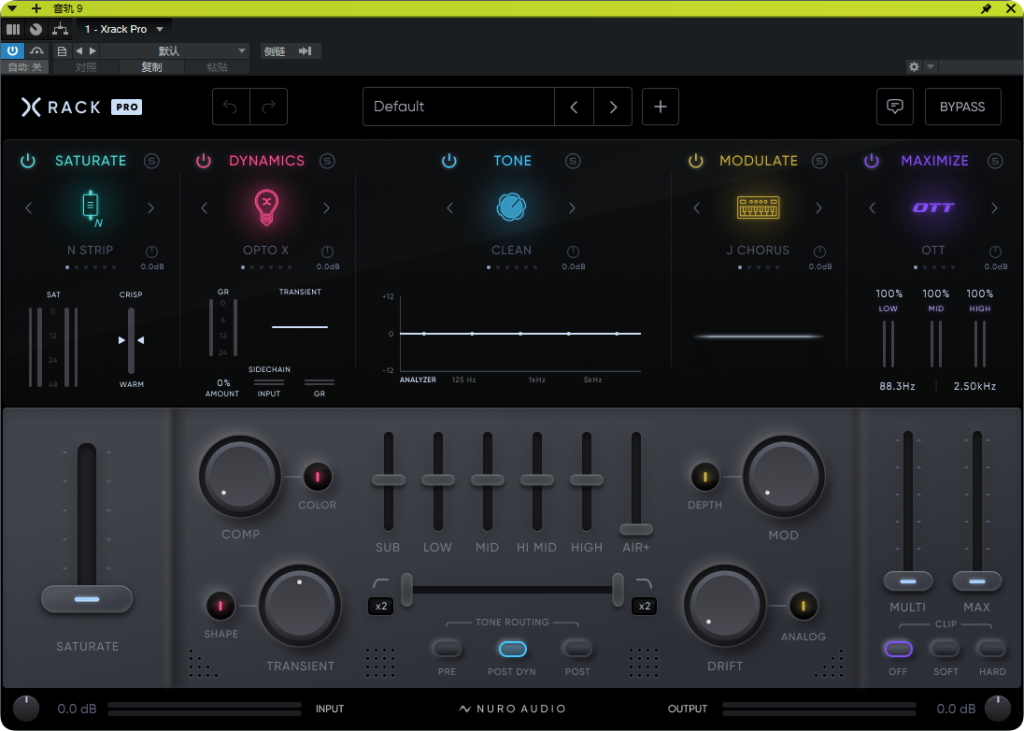This screenshot has width=1024, height=731.
Task: Open the comment/feedback speech bubble icon
Action: click(895, 106)
